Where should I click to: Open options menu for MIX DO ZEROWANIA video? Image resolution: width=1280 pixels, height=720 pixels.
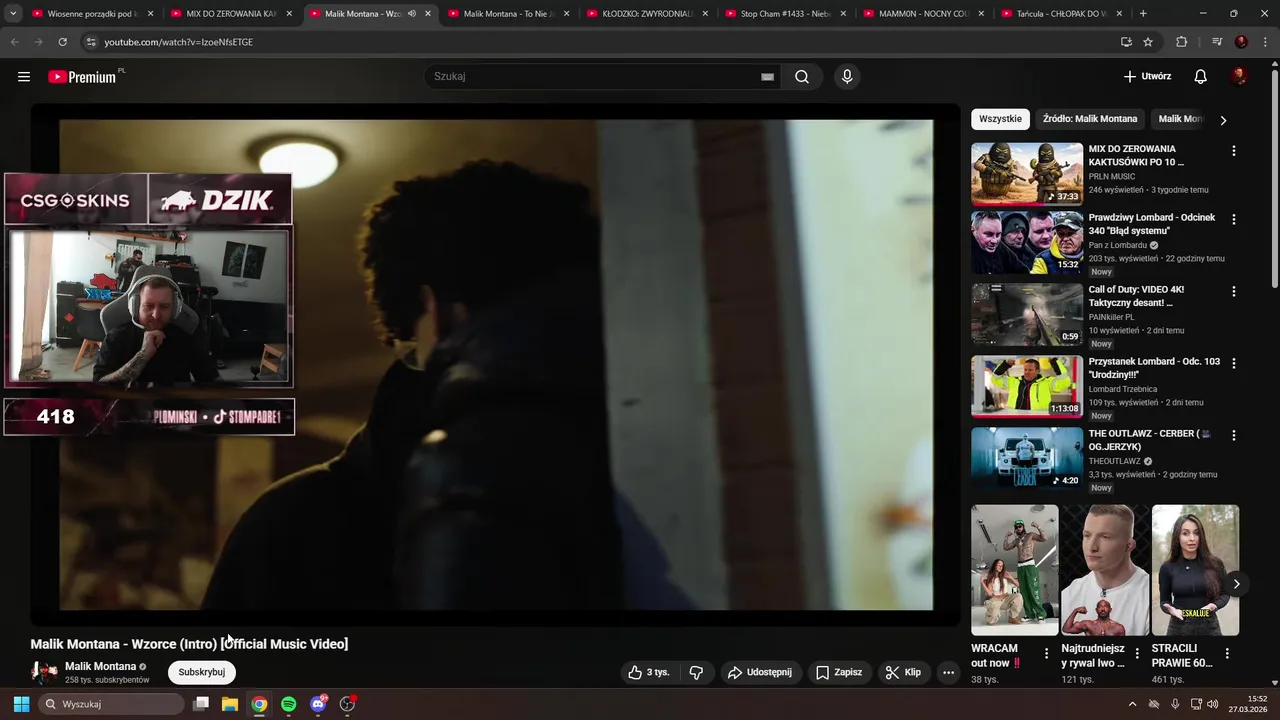1233,151
